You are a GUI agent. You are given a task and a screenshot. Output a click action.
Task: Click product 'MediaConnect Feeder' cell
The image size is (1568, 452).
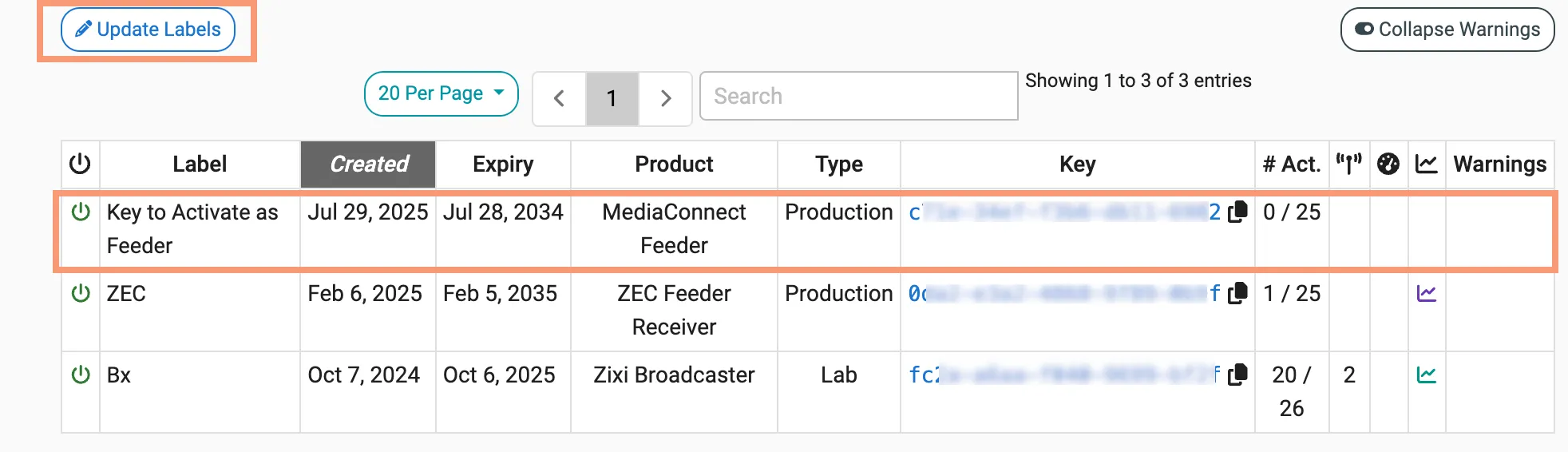coord(674,228)
